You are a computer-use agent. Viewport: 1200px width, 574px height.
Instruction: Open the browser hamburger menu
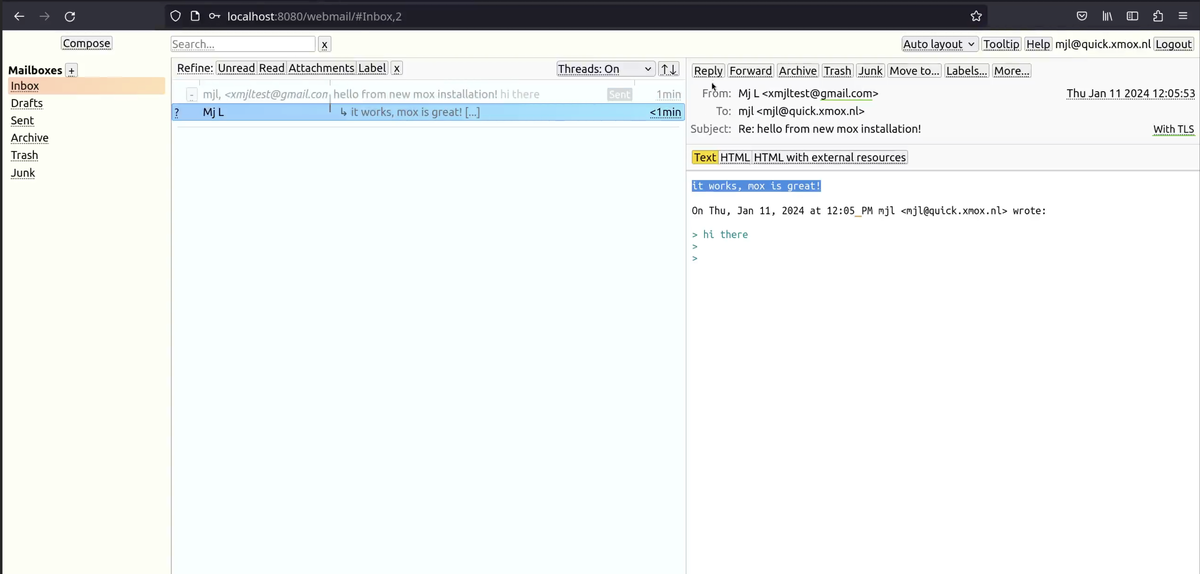coord(1183,16)
